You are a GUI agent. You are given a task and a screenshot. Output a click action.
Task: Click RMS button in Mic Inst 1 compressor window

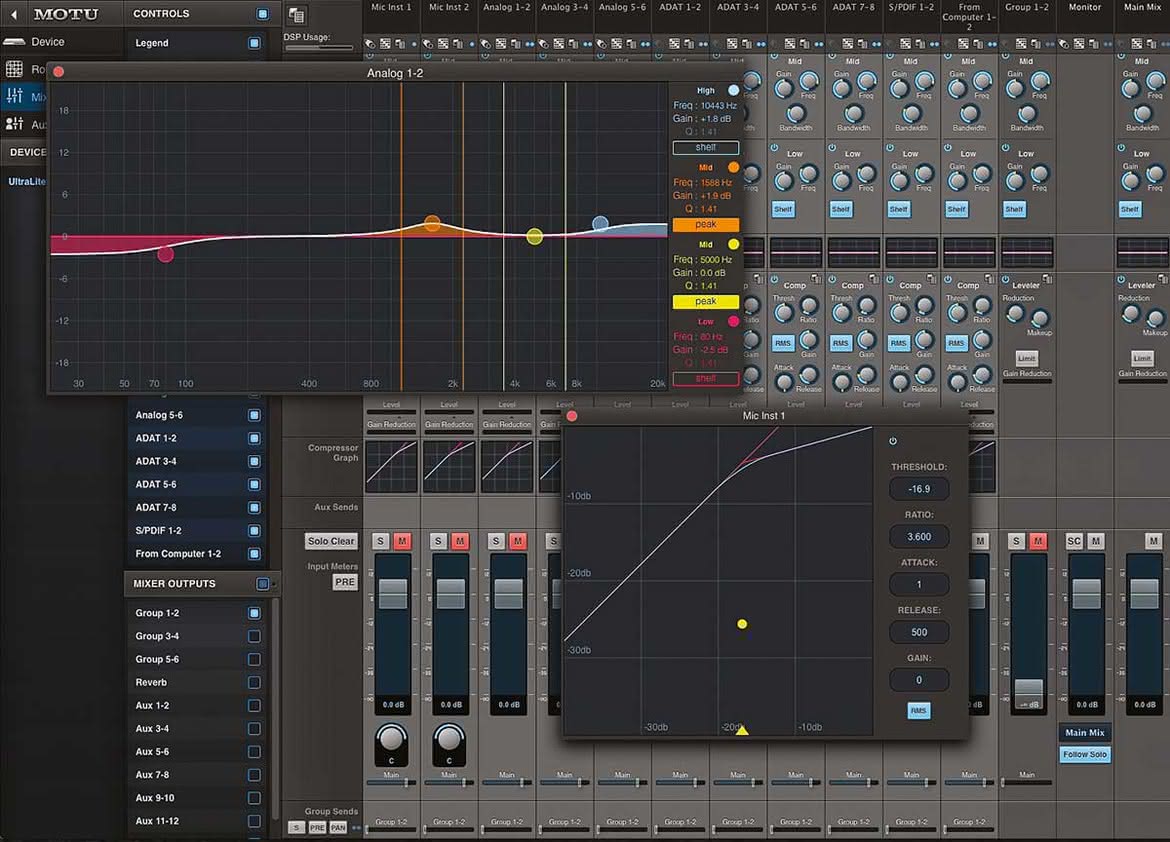[x=919, y=711]
